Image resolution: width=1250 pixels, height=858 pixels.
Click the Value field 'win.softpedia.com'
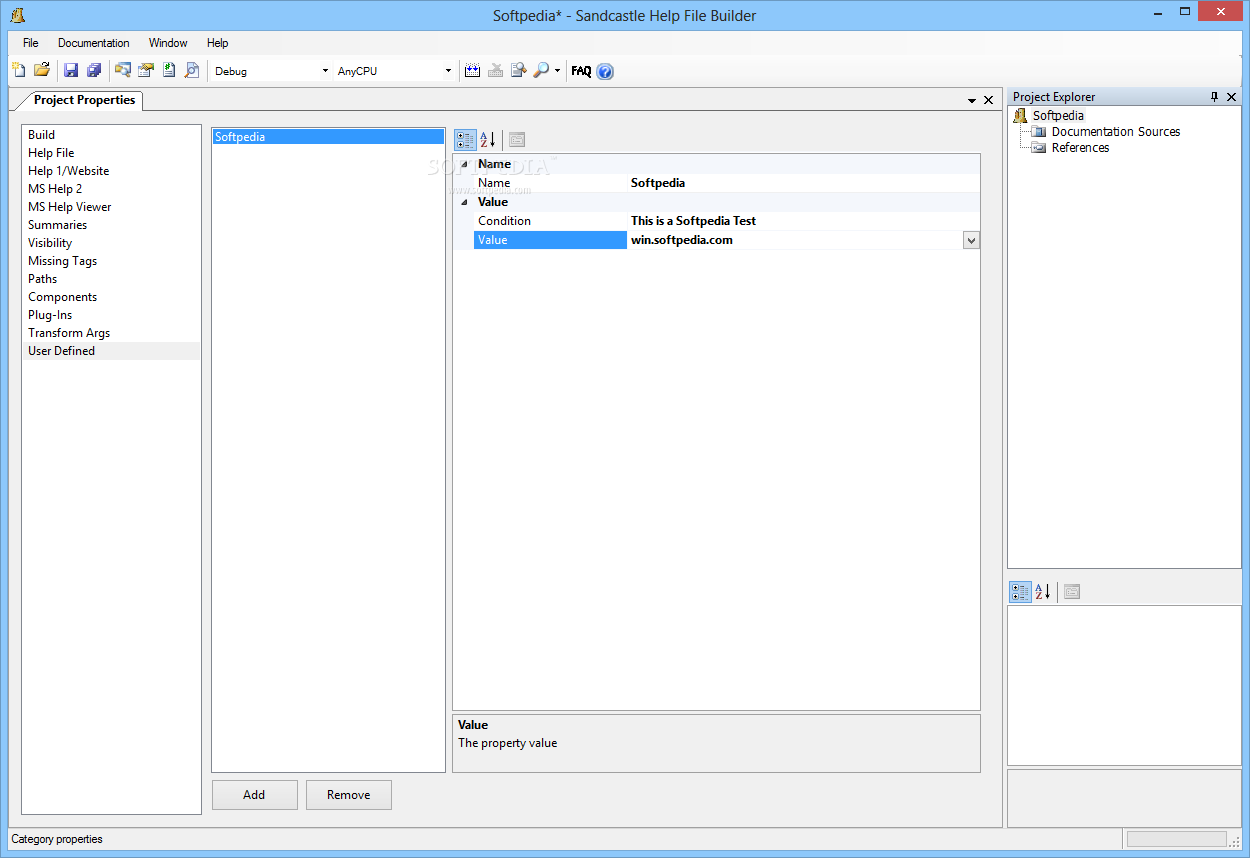795,240
